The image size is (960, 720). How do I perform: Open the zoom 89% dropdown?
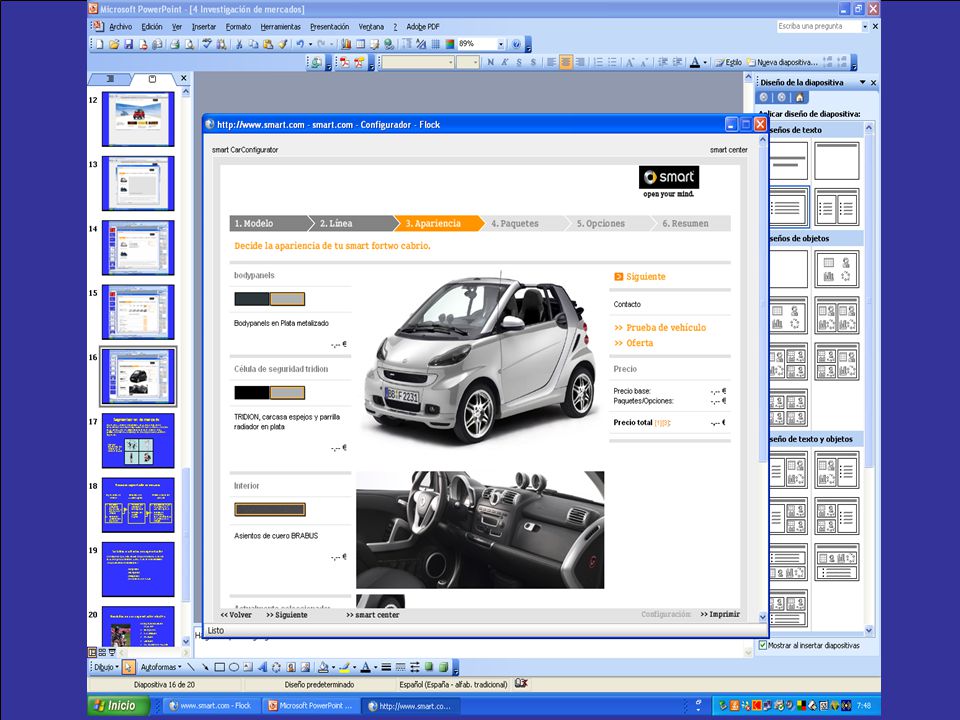500,44
